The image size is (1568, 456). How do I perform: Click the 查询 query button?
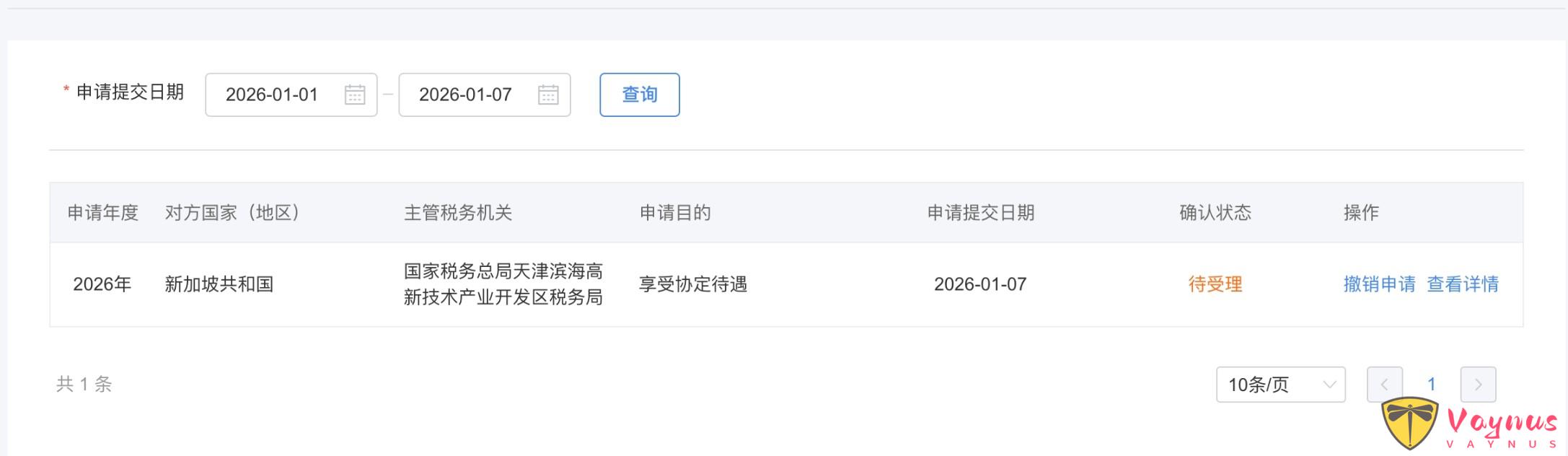coord(638,94)
